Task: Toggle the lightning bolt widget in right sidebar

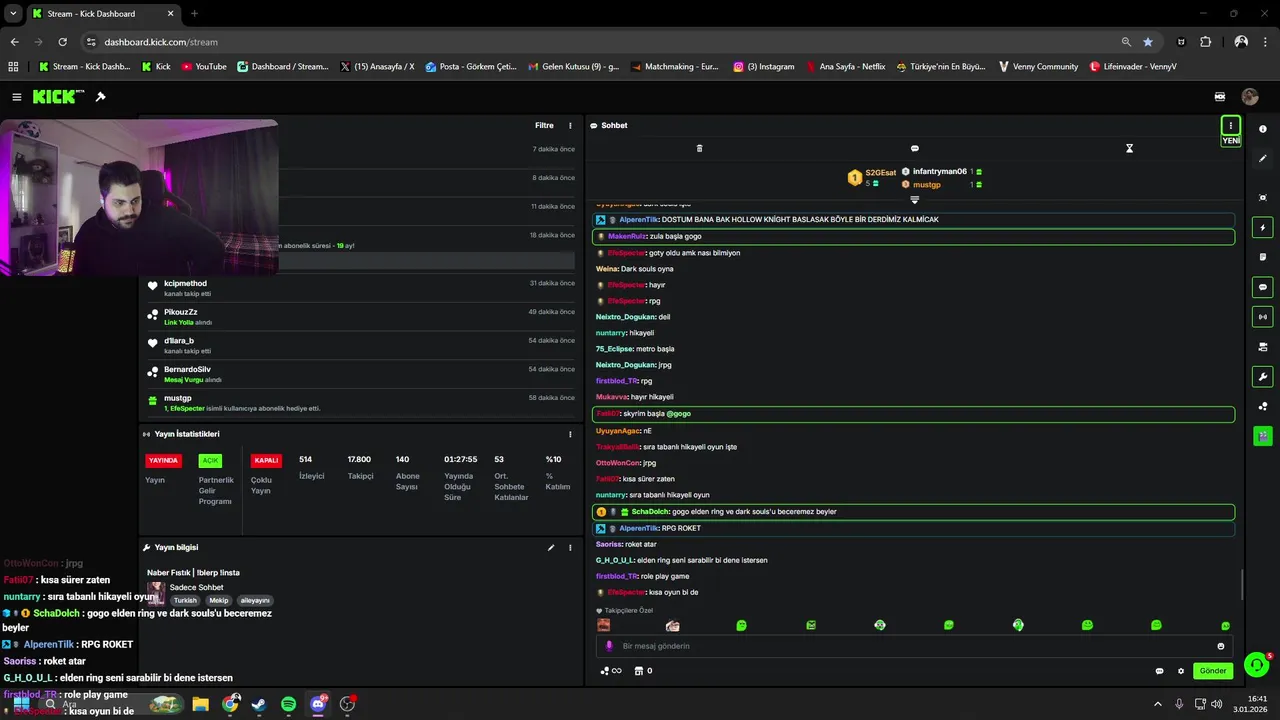Action: (x=1263, y=228)
